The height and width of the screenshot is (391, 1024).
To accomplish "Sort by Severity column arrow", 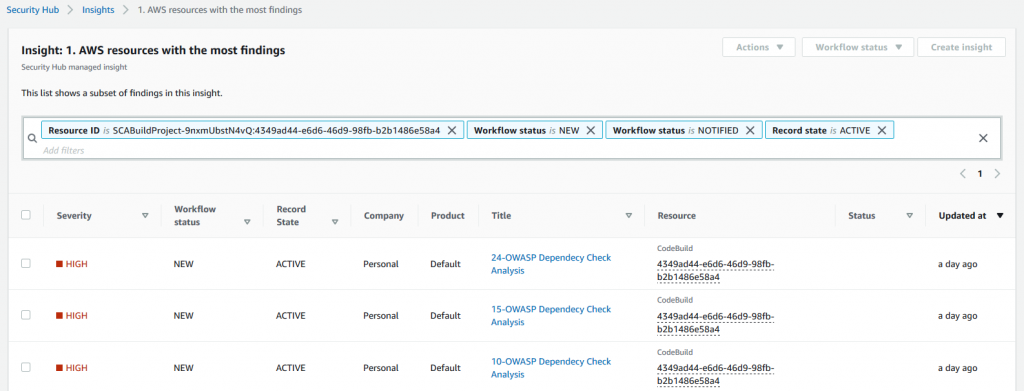I will click(x=145, y=215).
